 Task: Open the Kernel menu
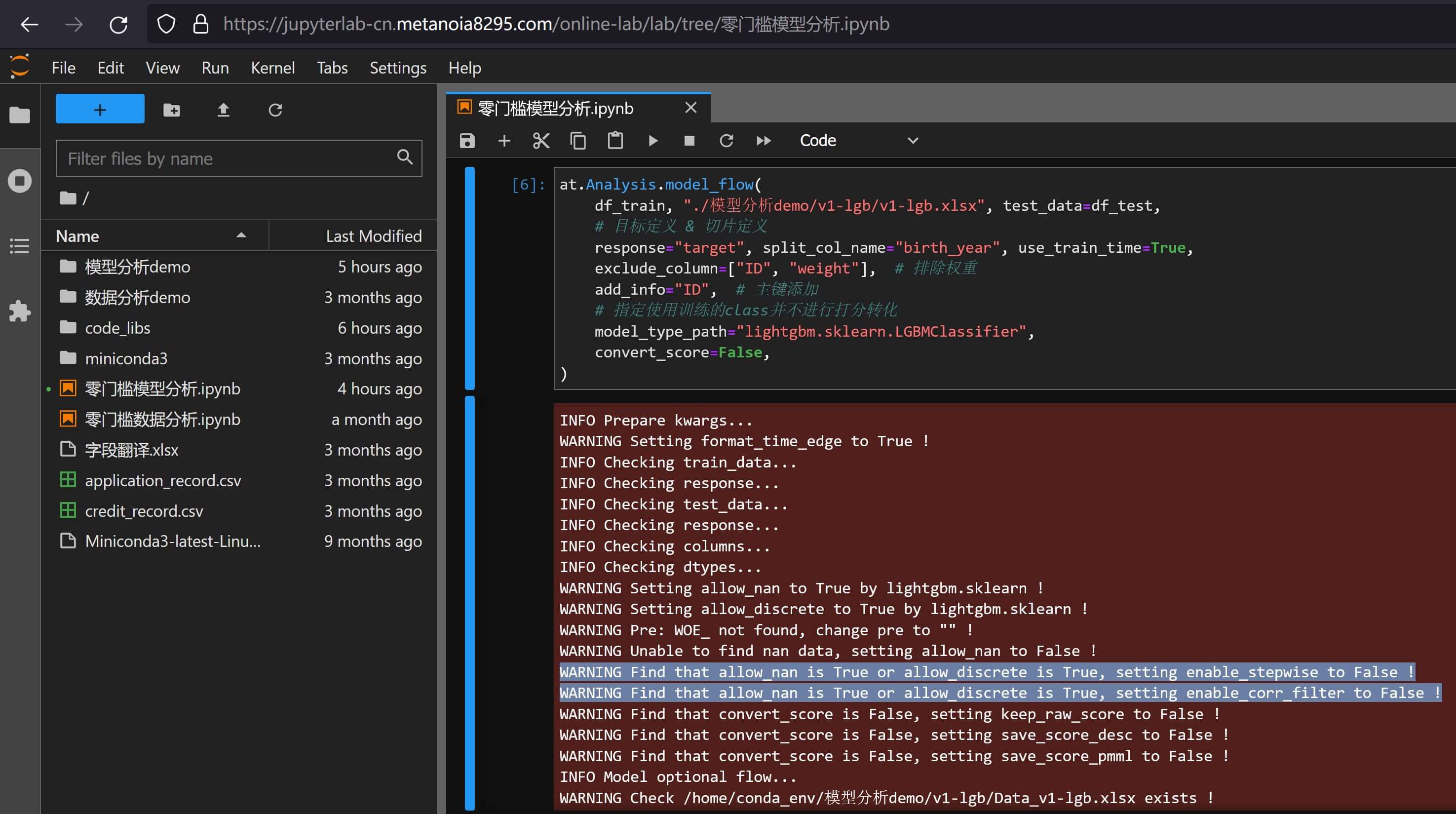click(272, 68)
